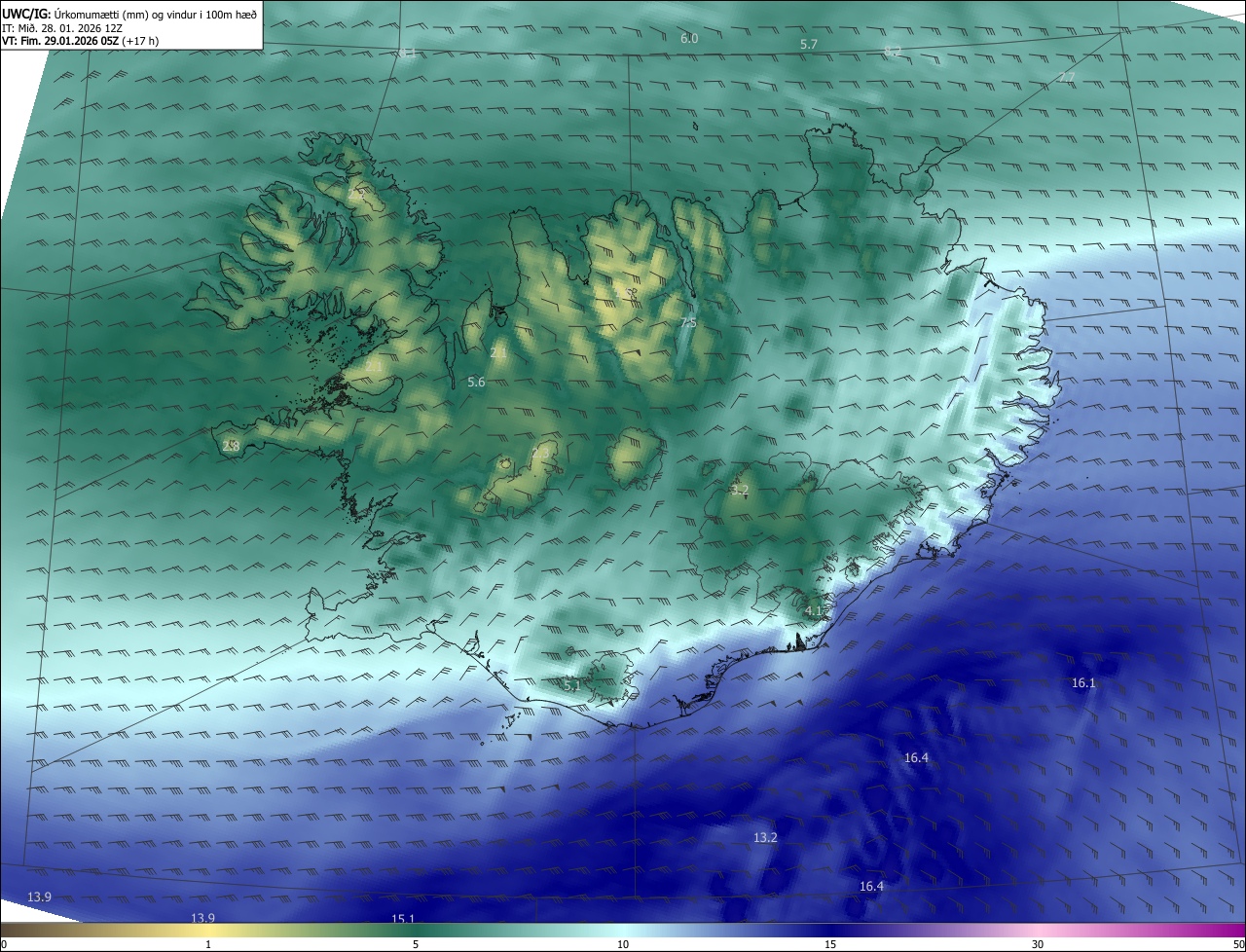
Task: Click the 30 tick label on the legend
Action: pyautogui.click(x=1038, y=944)
